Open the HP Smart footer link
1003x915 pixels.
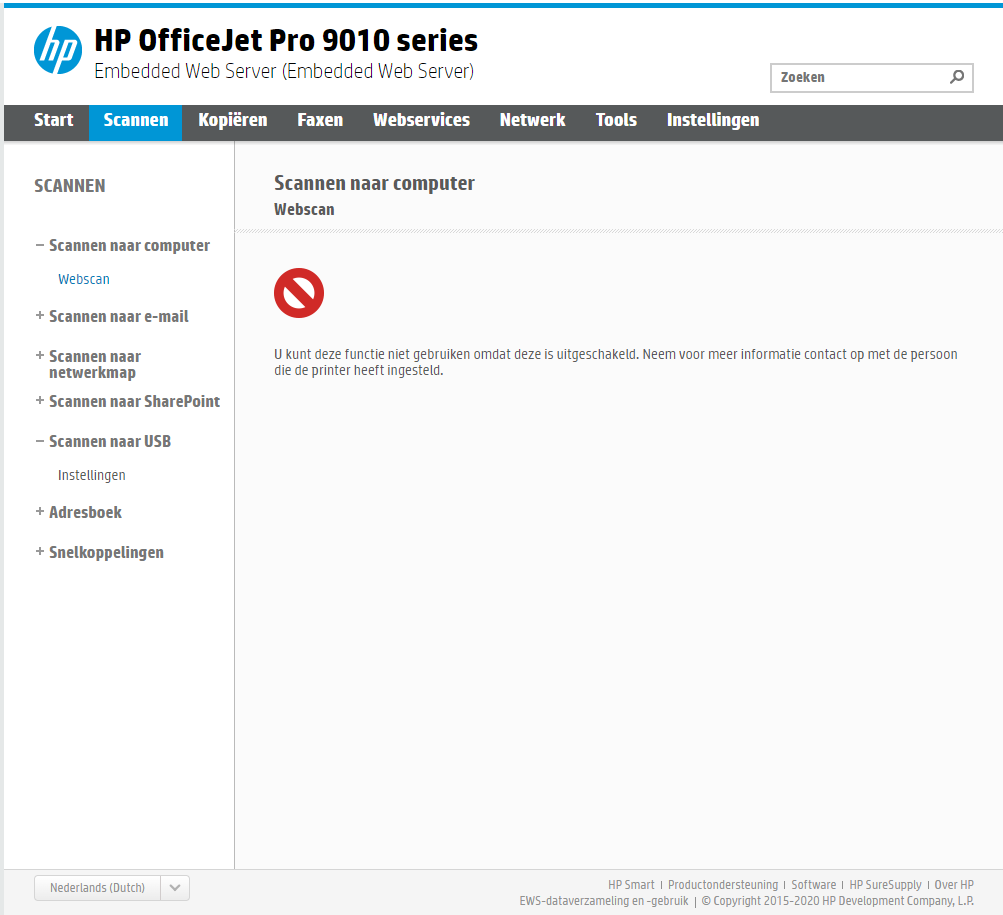(631, 884)
